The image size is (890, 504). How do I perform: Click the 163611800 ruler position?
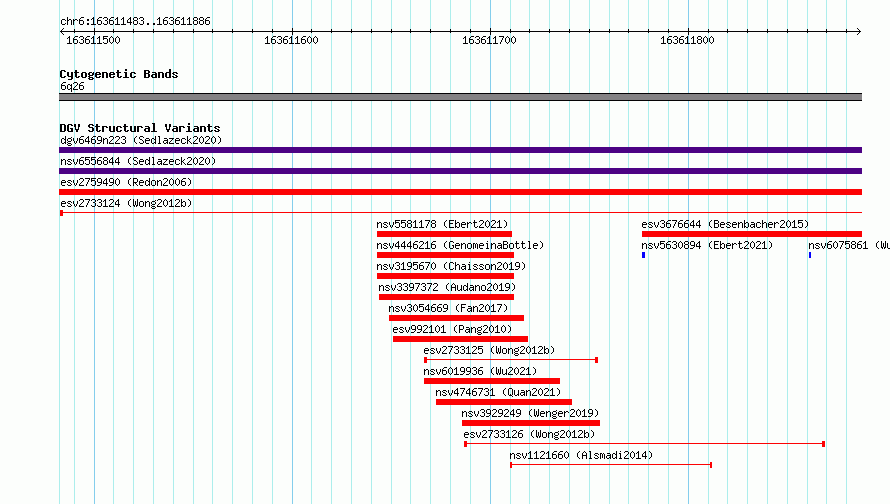coord(687,40)
